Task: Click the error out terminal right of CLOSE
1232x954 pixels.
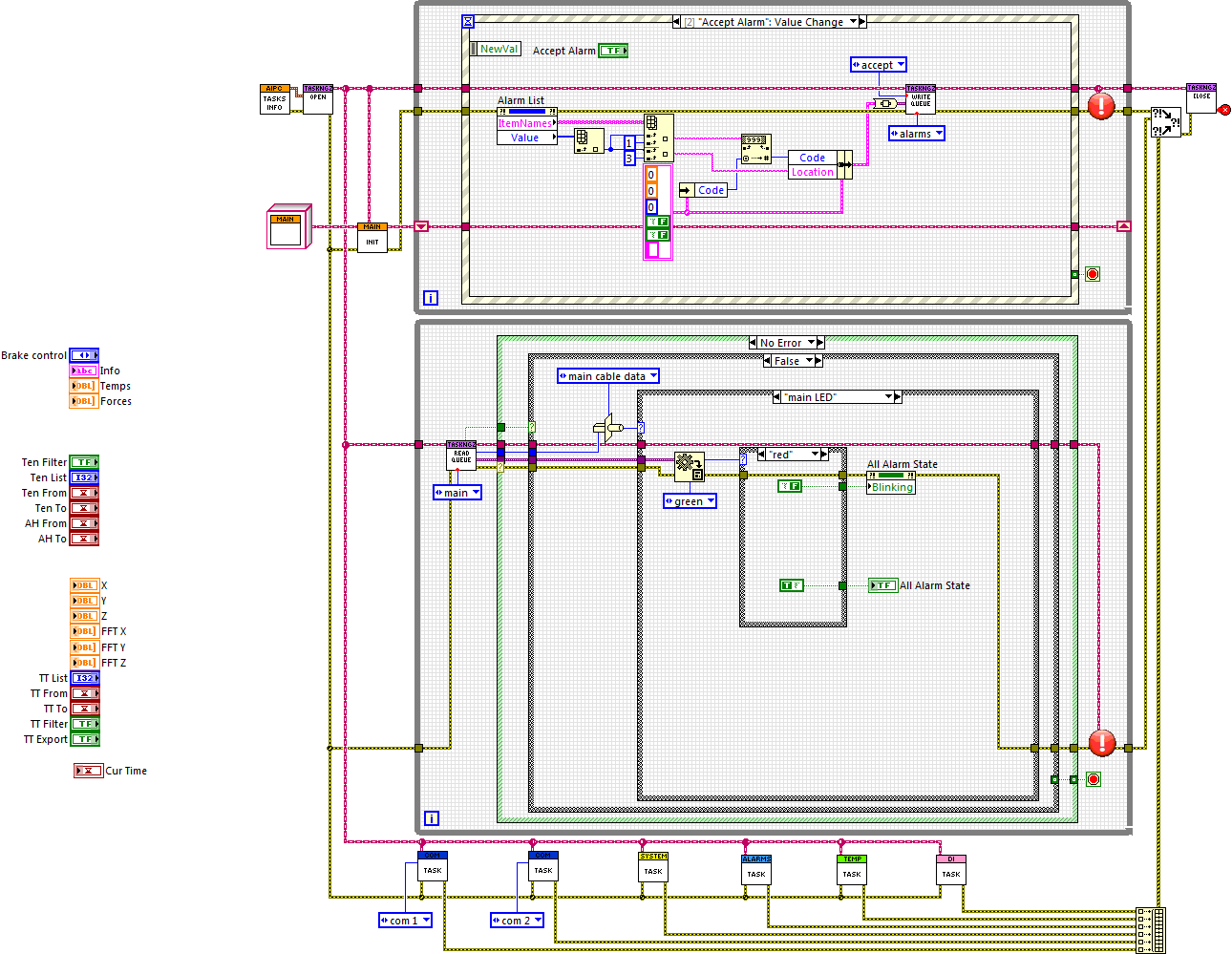Action: [1224, 110]
